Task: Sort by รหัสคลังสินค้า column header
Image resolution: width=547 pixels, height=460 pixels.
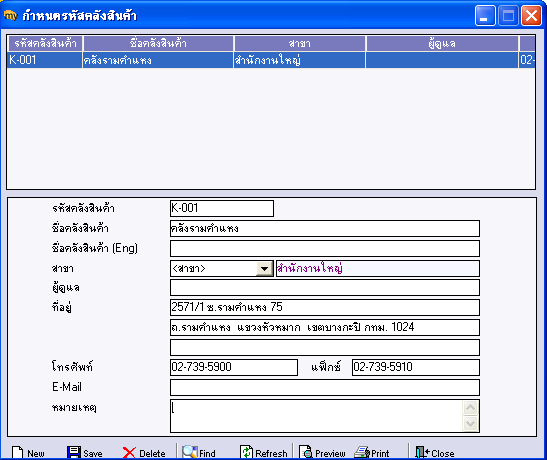Action: [45, 44]
